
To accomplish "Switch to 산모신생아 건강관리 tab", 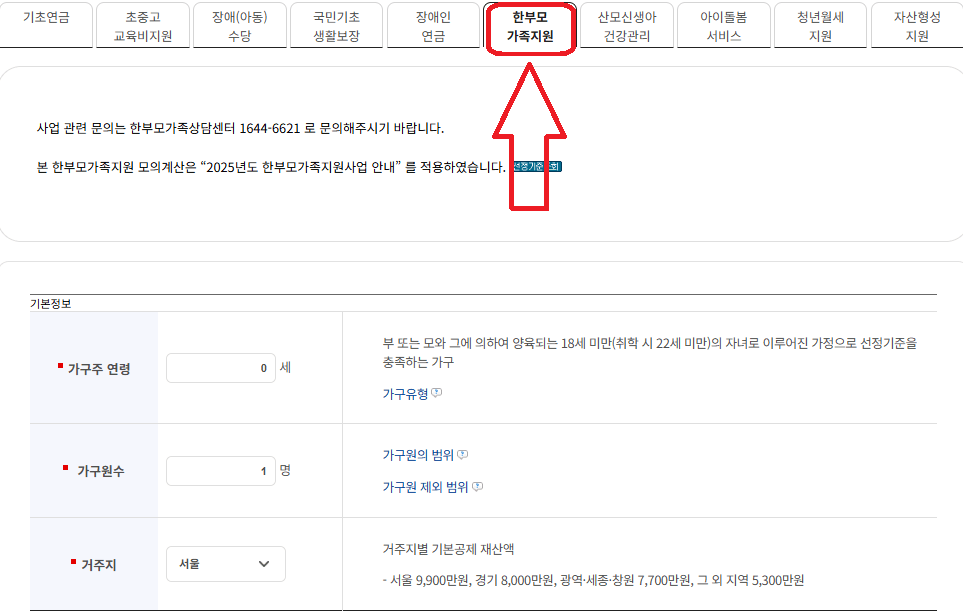I will tap(627, 25).
